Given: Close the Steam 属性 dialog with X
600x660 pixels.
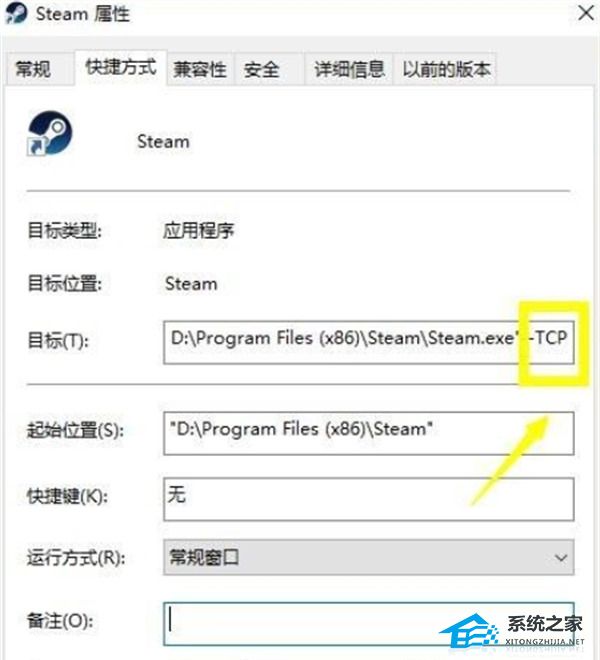Looking at the screenshot, I should (x=586, y=13).
